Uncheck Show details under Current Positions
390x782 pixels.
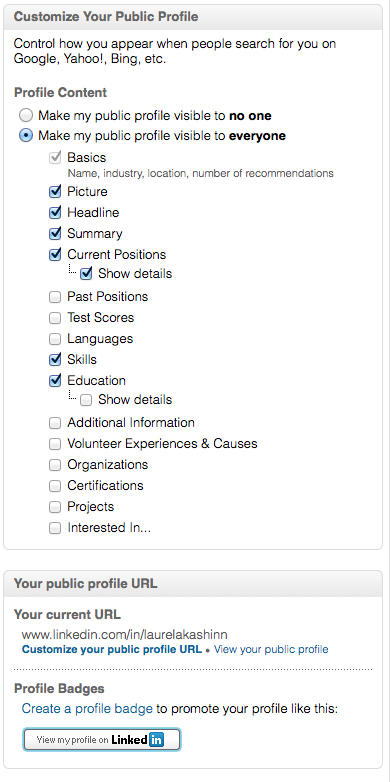[86, 274]
